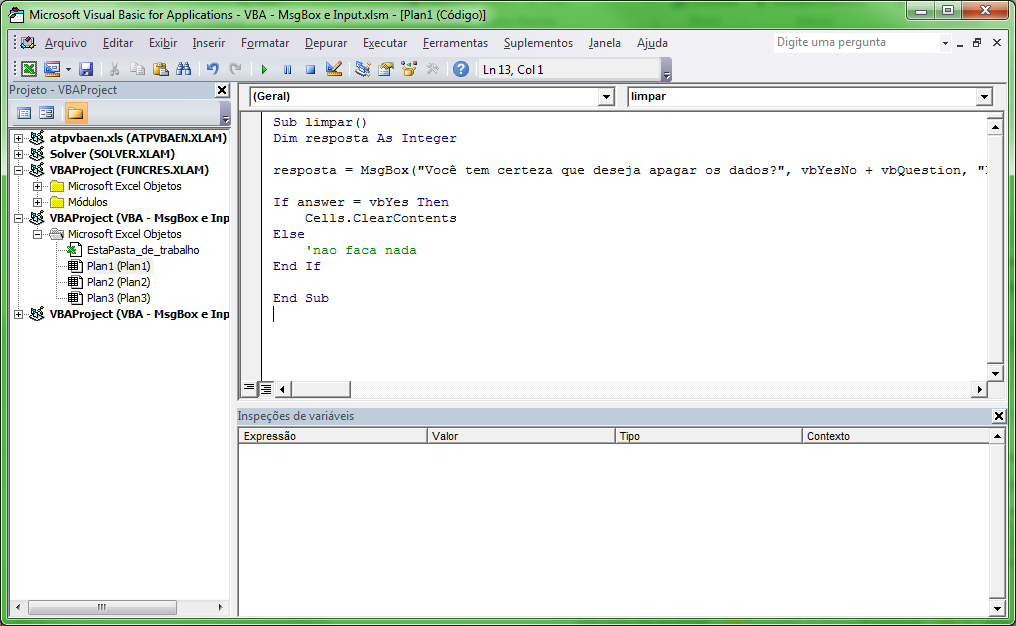
Task: Click the View Microsoft Excel icon
Action: pos(29,69)
